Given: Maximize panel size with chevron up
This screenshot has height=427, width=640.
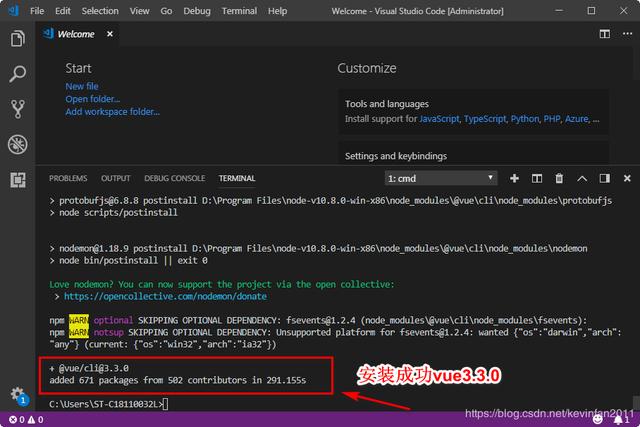Looking at the screenshot, I should [x=582, y=178].
